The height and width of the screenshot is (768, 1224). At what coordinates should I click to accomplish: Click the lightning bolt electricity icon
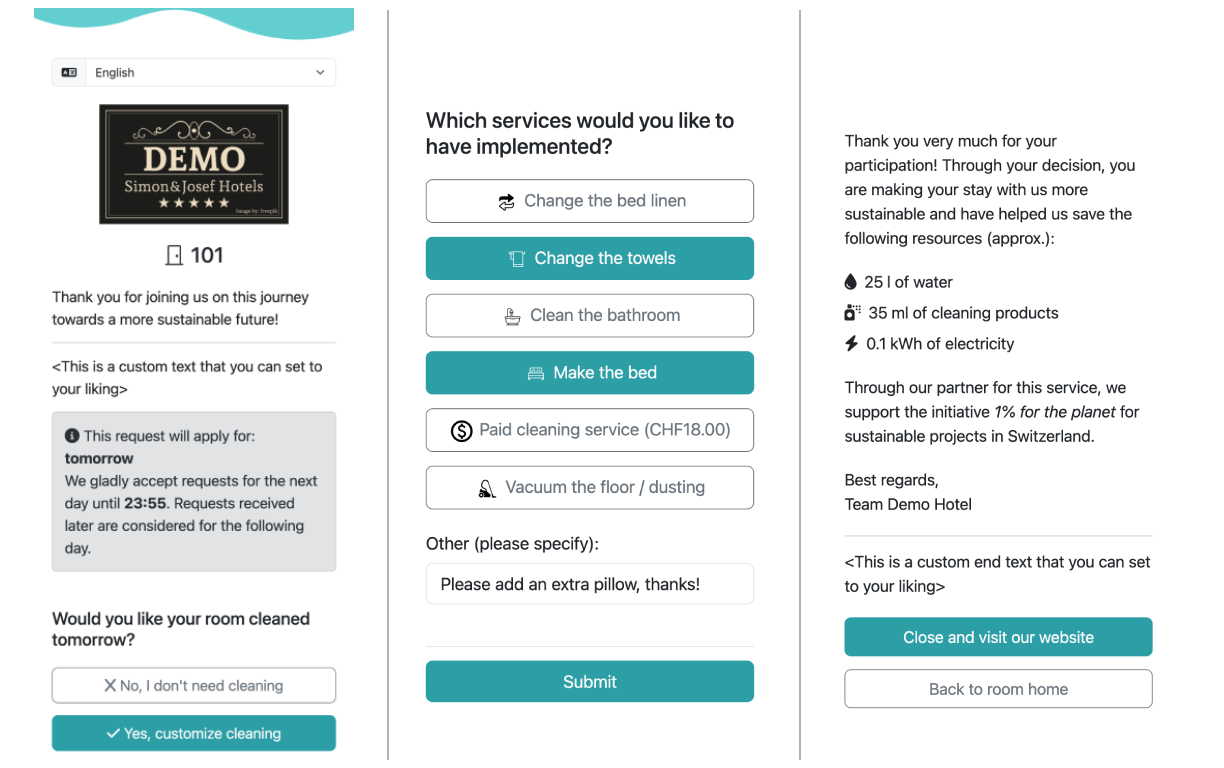click(850, 343)
